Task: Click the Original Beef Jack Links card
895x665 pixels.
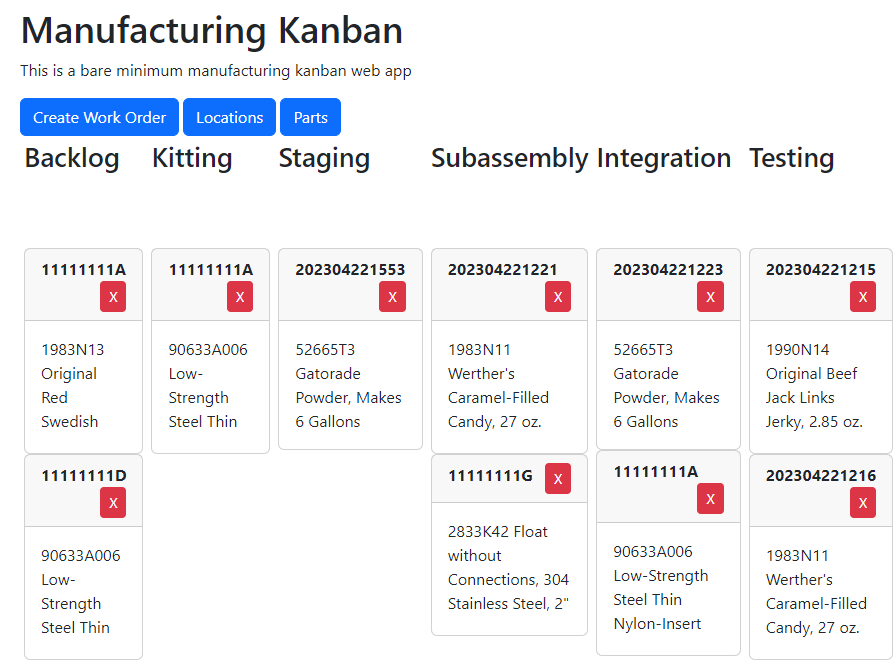Action: pos(820,385)
